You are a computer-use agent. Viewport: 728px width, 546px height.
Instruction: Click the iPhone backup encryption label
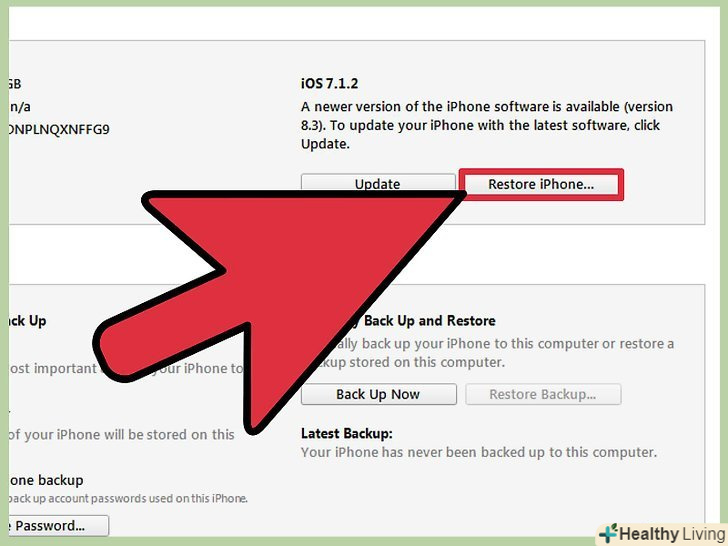point(46,480)
